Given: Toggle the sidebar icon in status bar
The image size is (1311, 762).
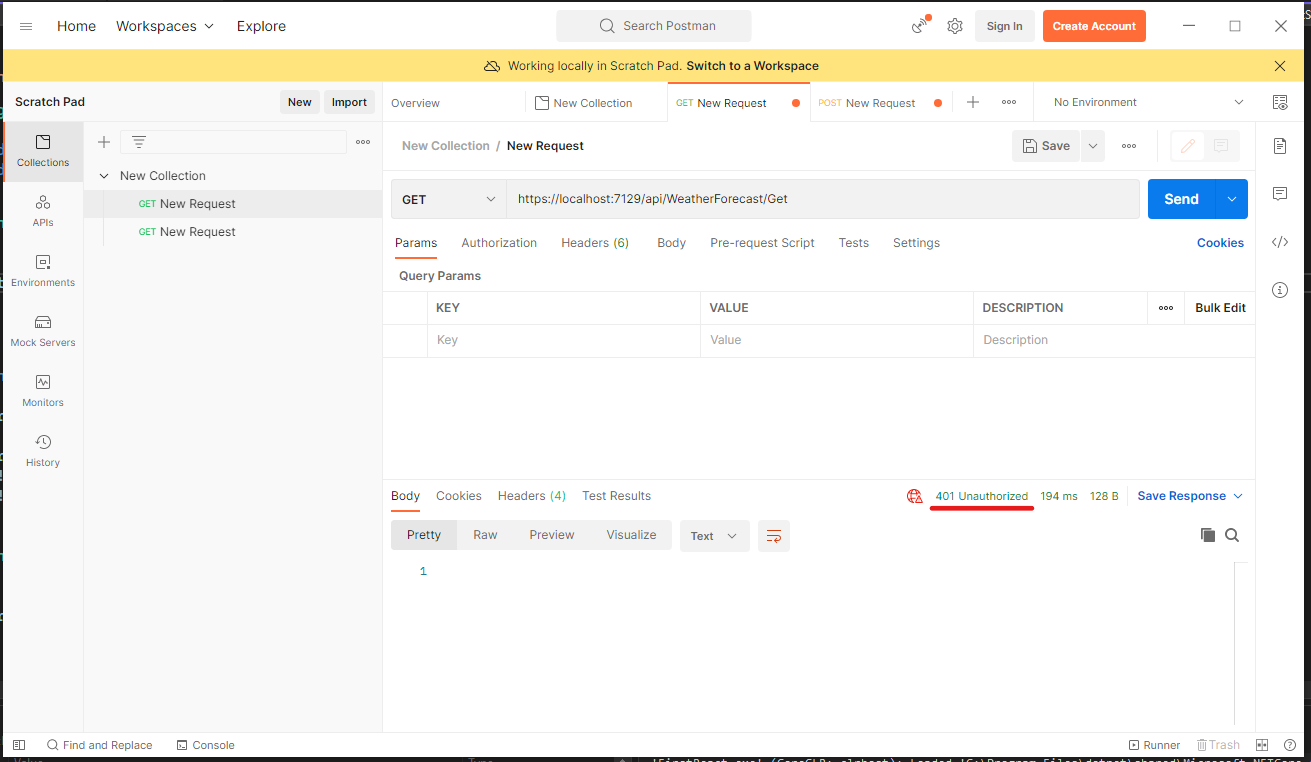Looking at the screenshot, I should tap(19, 745).
